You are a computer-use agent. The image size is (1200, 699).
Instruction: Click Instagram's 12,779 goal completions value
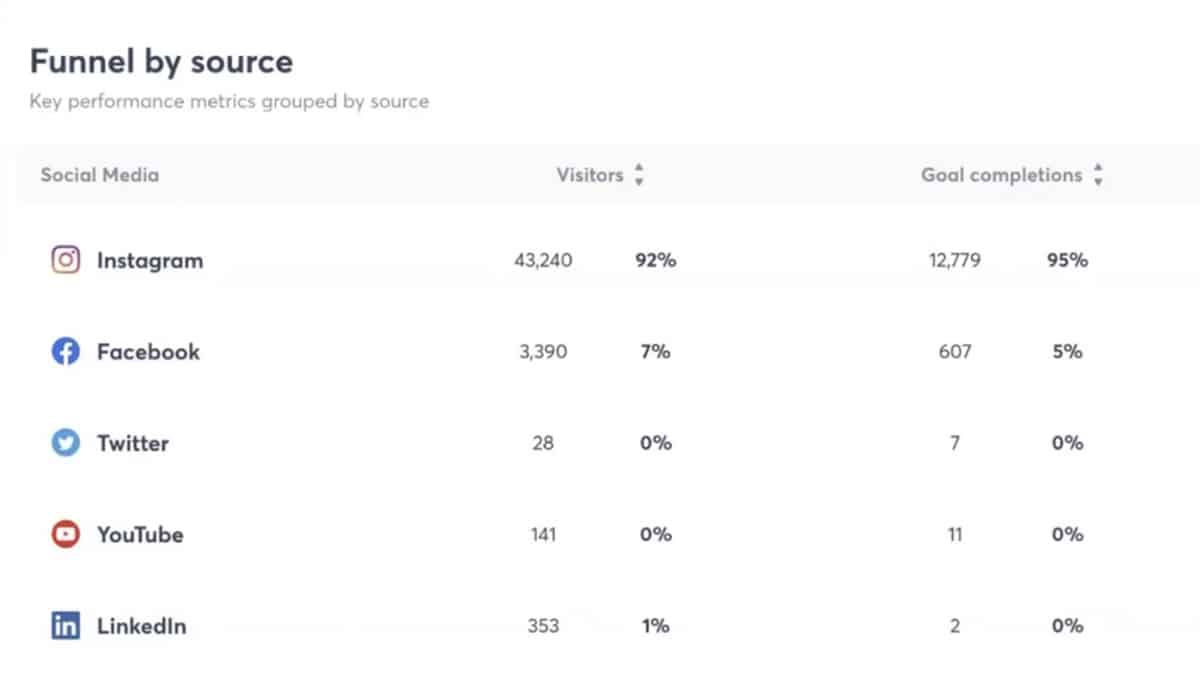[x=954, y=261]
